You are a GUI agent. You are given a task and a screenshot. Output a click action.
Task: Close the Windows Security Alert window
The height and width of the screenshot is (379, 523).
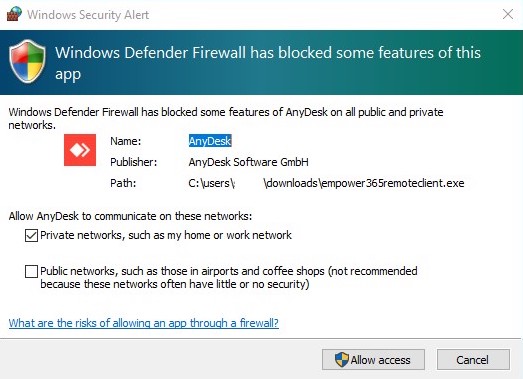[x=508, y=14]
